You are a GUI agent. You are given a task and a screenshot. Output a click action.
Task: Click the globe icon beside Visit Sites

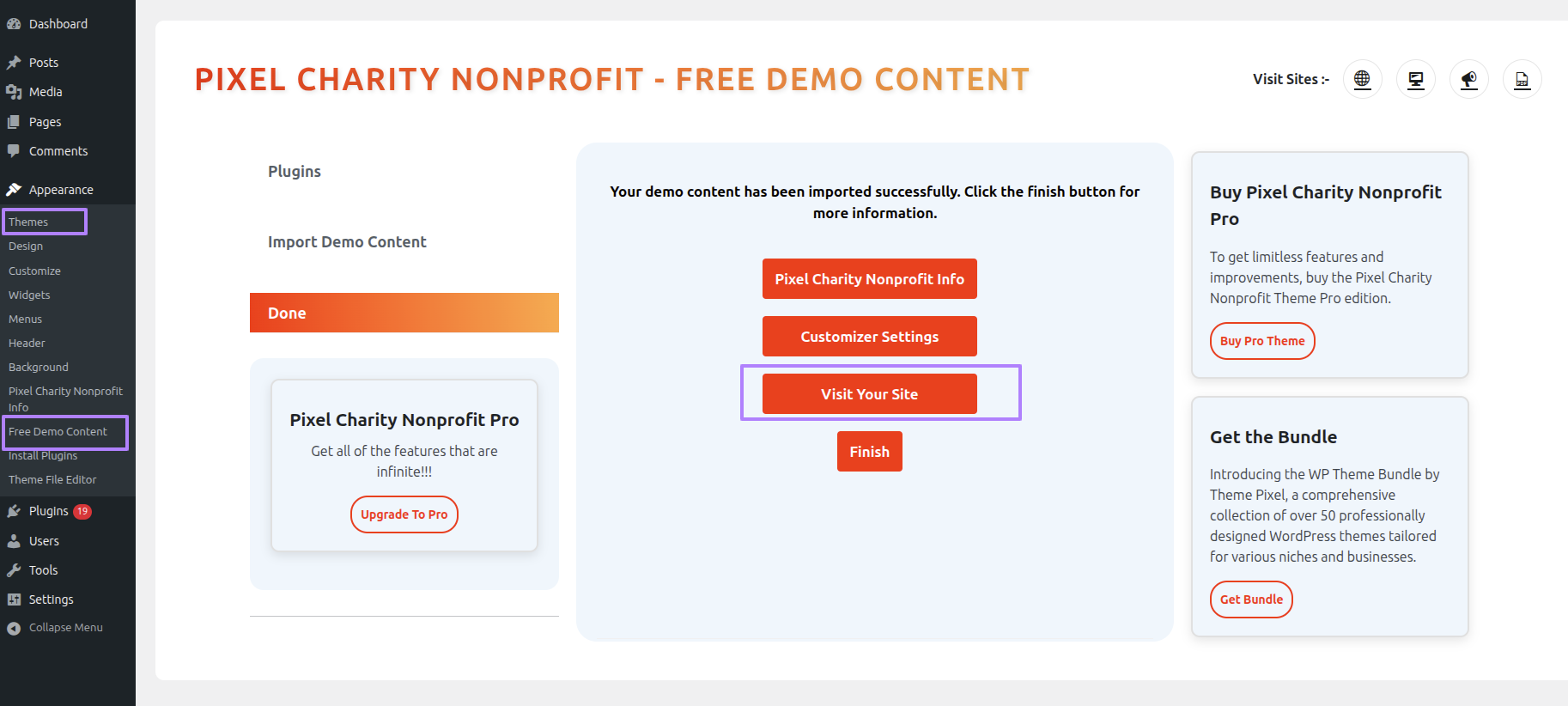[1362, 79]
